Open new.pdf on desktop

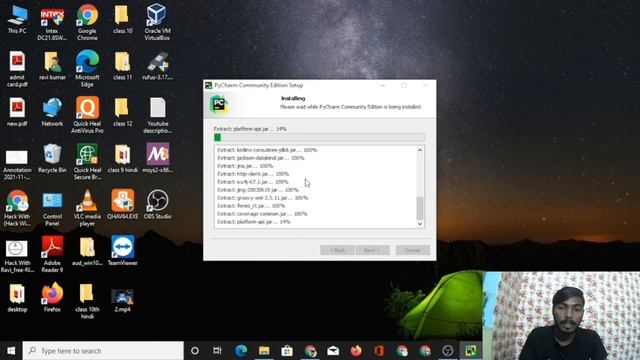click(17, 112)
